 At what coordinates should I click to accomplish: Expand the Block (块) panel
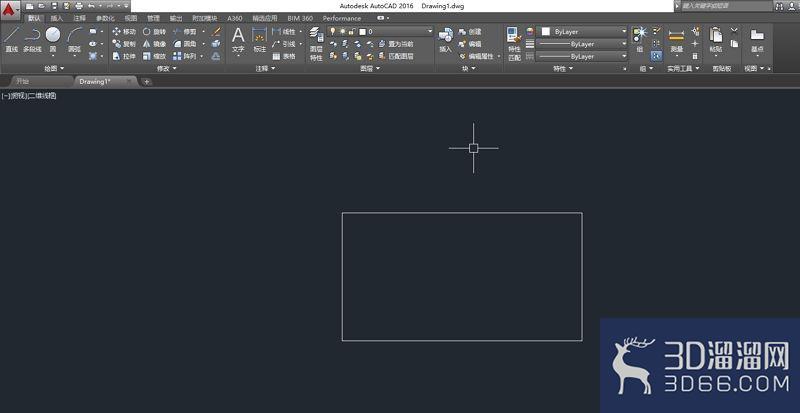point(469,68)
